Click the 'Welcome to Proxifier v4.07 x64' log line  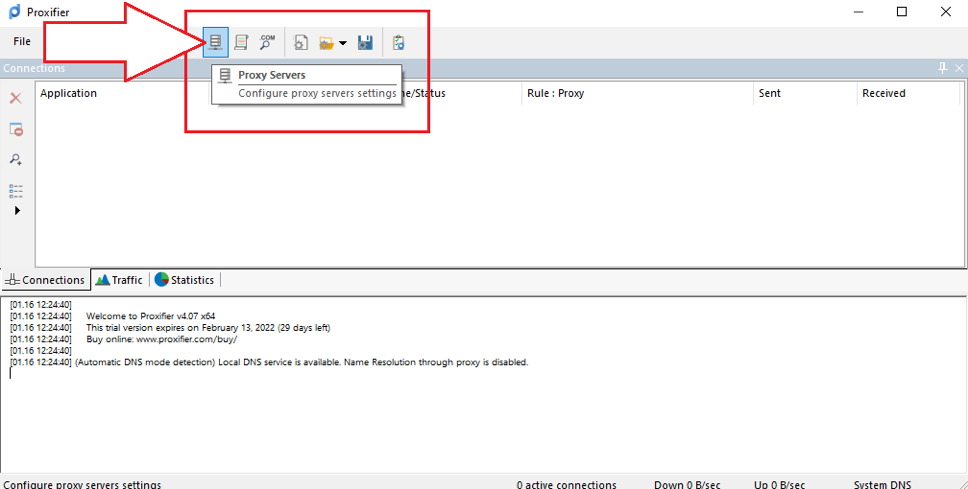(x=151, y=316)
